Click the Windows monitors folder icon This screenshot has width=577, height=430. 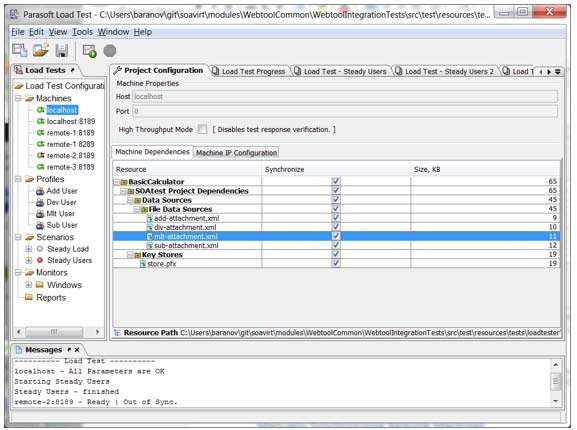[40, 285]
